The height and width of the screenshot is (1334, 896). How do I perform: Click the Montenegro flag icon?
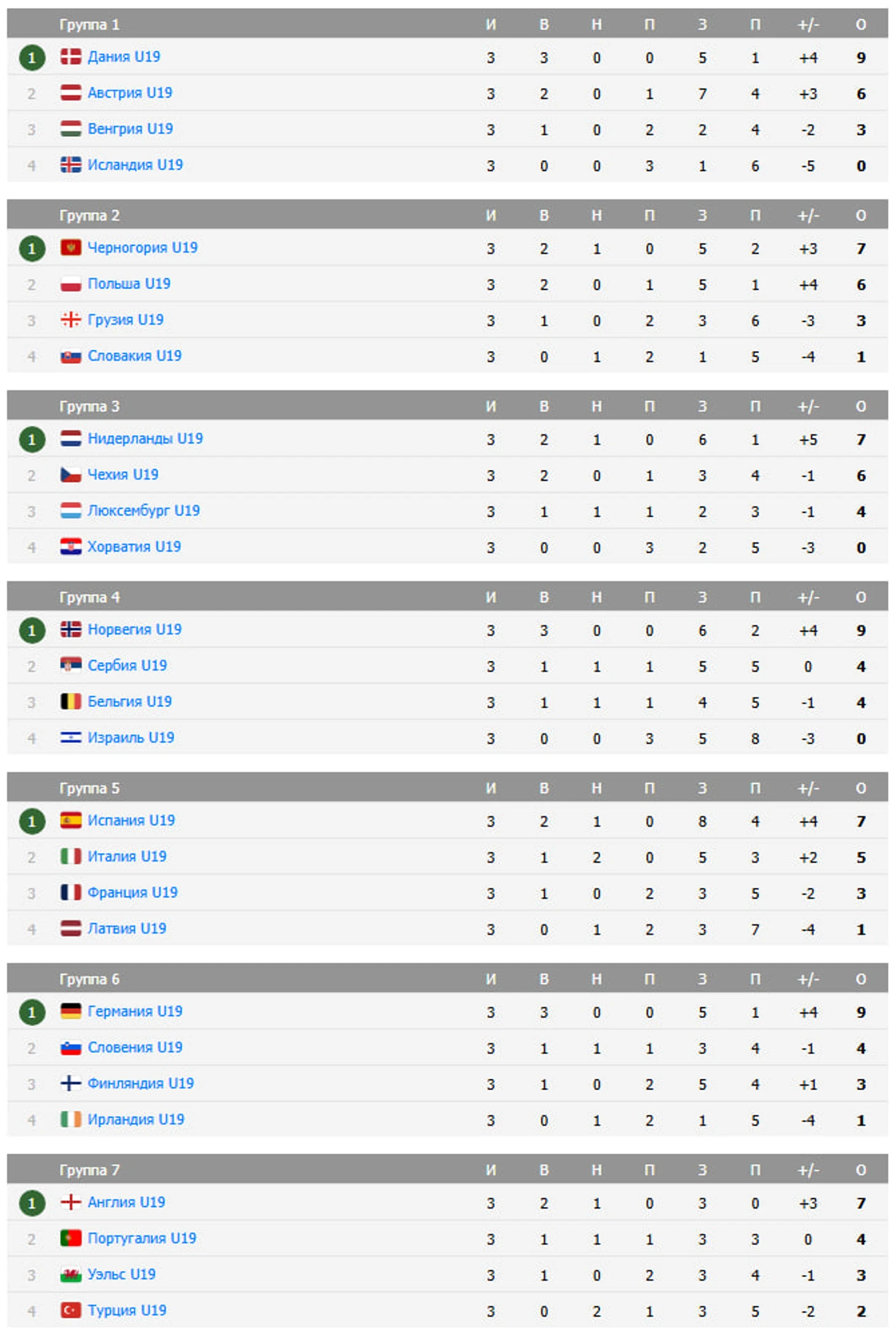click(71, 248)
